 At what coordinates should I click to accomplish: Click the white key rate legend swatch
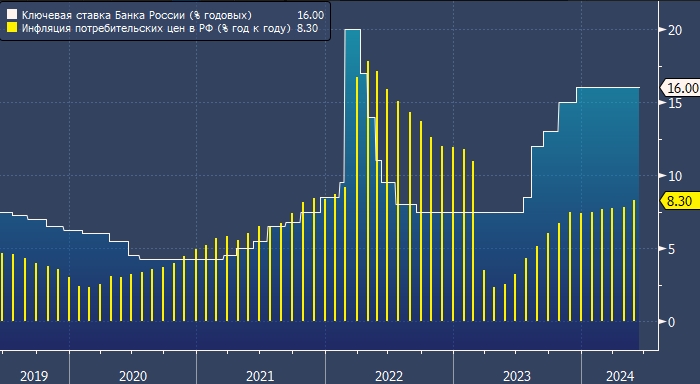(12, 15)
